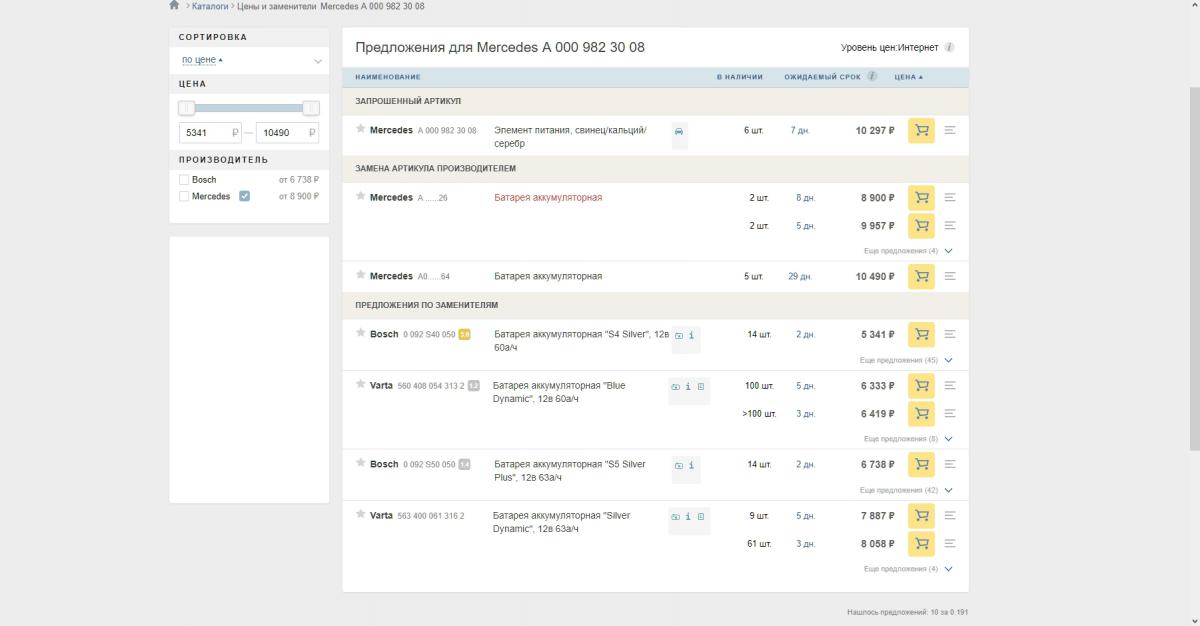Click the page vertical scrollbar
The image size is (1200, 626).
(1194, 267)
